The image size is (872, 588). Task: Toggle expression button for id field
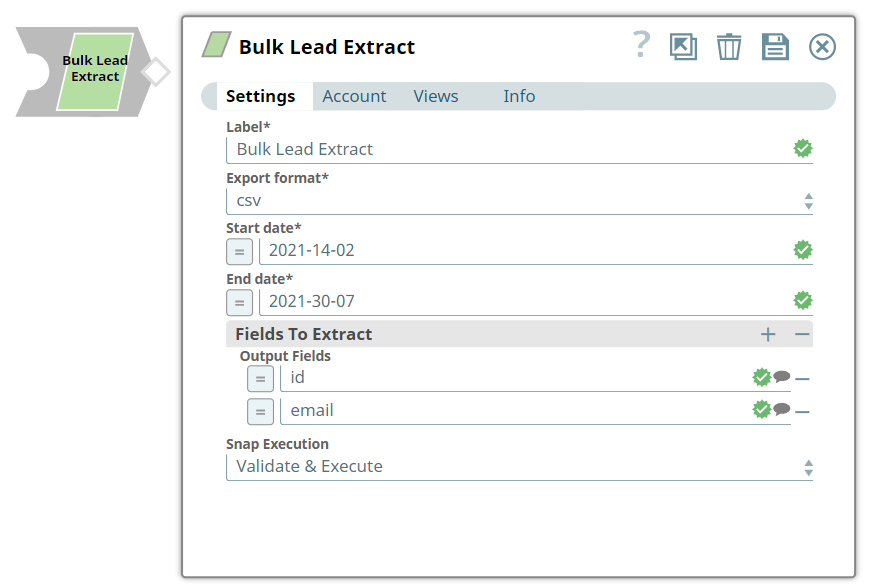(x=260, y=379)
